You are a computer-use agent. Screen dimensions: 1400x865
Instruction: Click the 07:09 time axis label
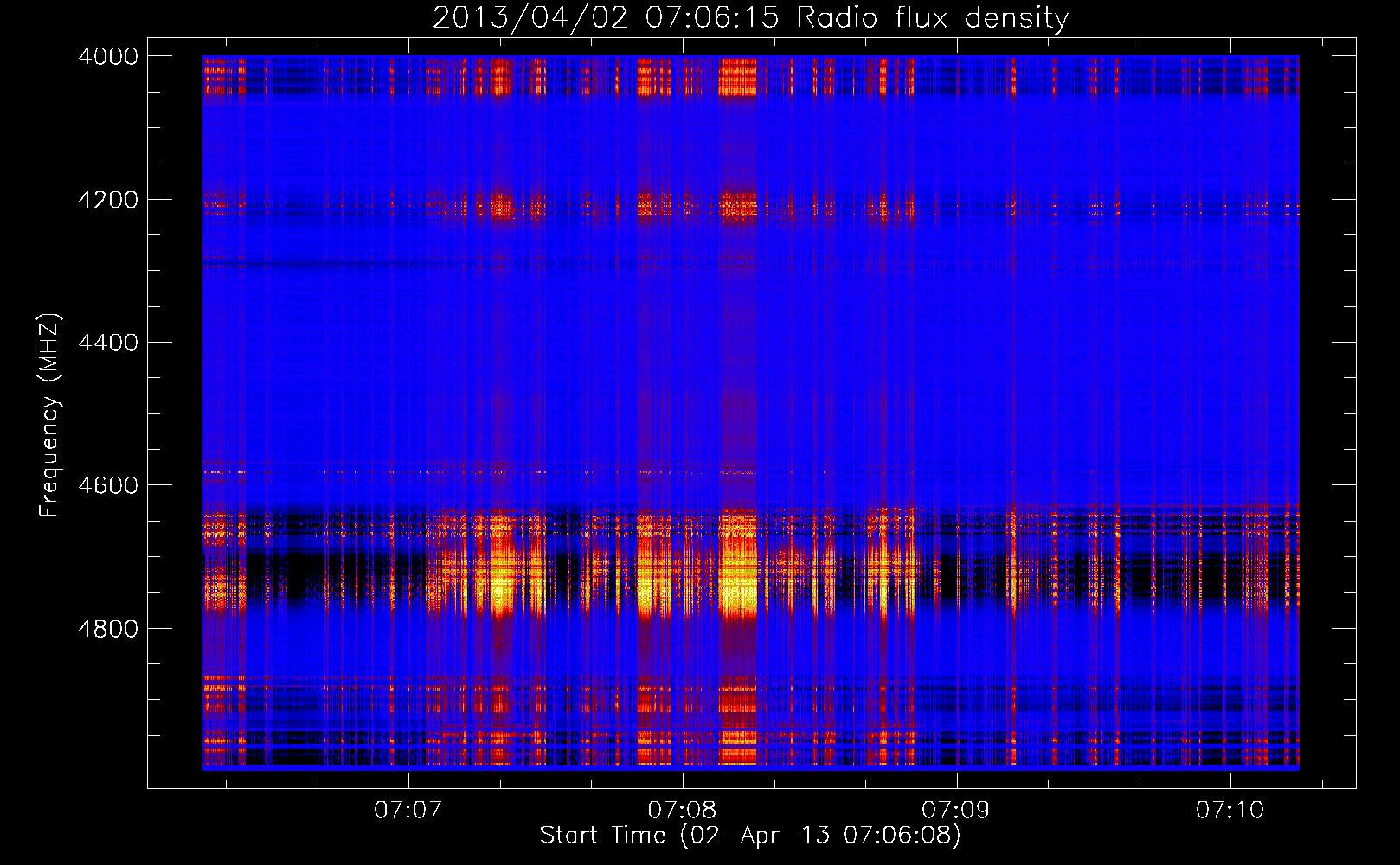tap(955, 811)
